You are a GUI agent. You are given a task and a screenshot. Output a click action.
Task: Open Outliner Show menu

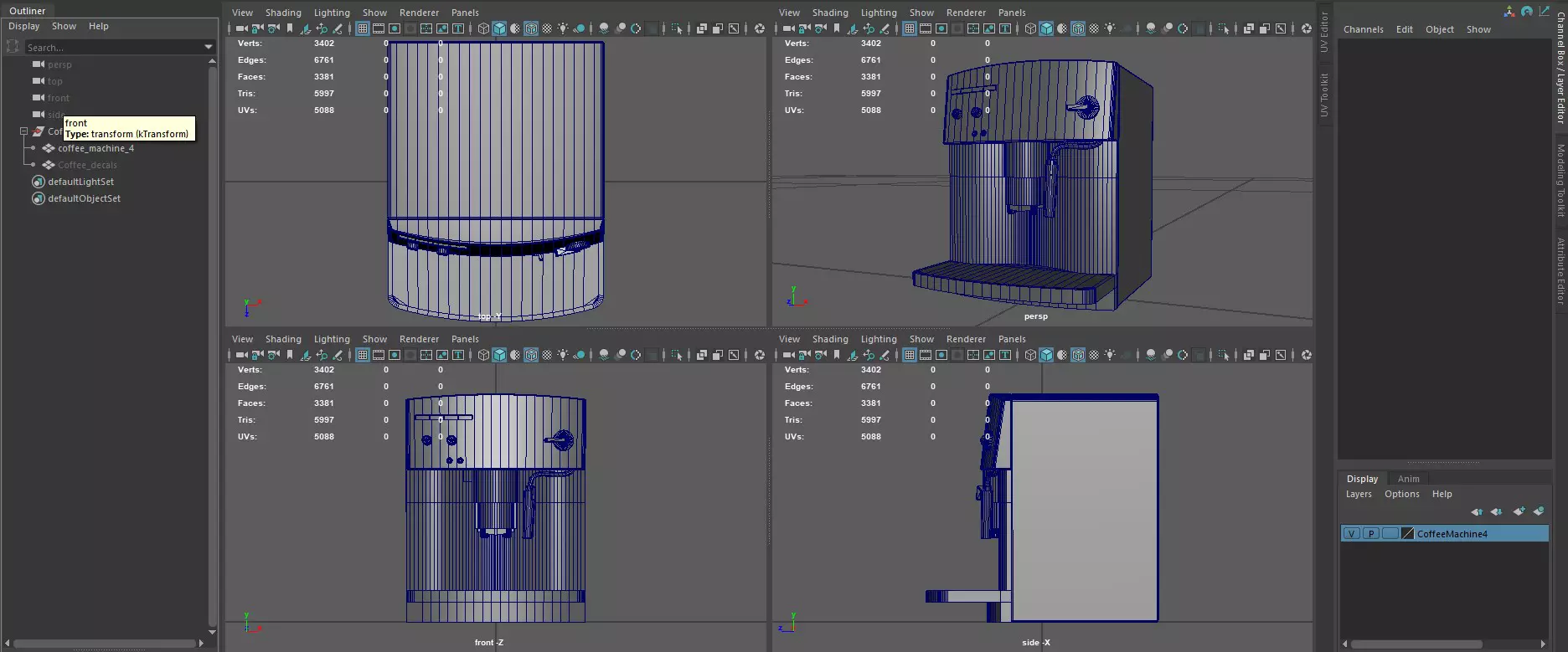(64, 26)
